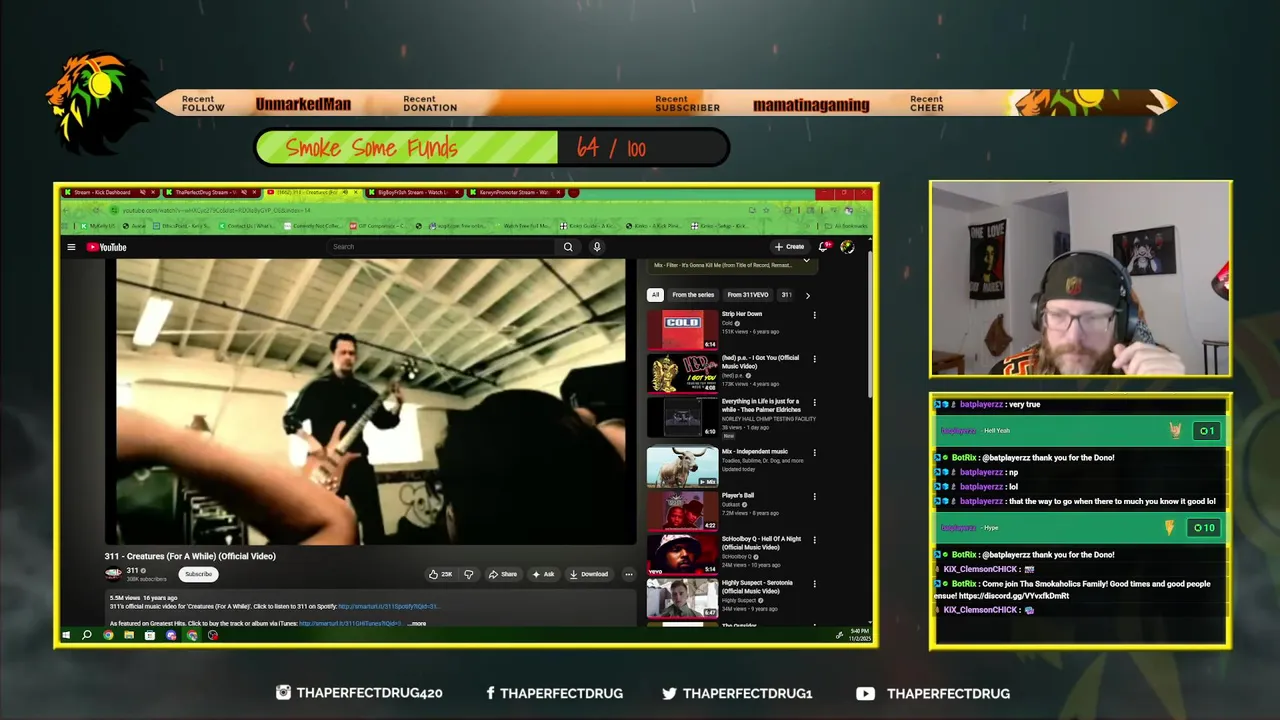Open the 311 channel avatar

[113, 574]
